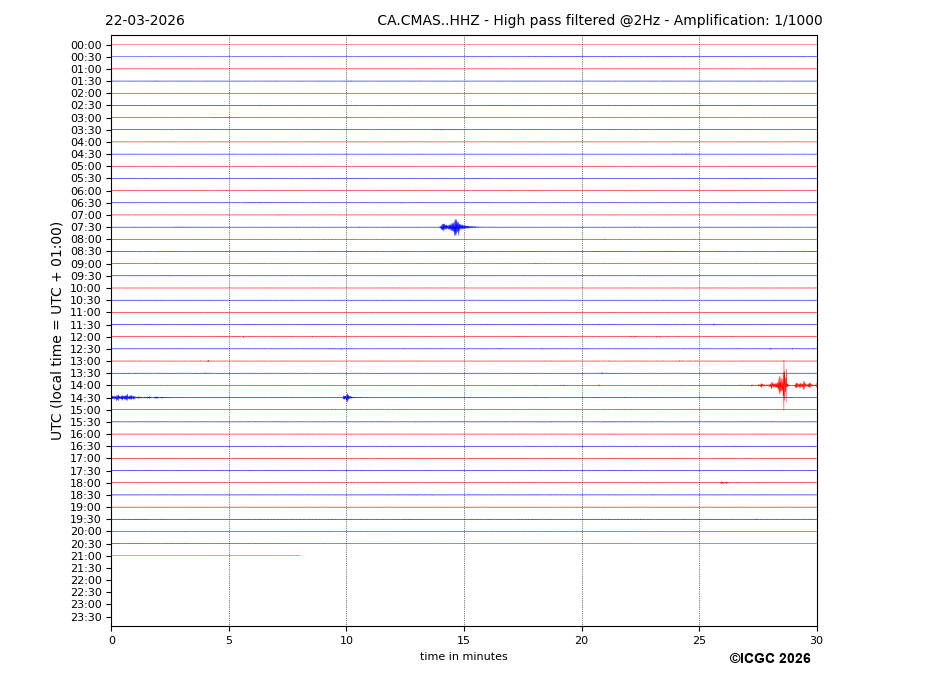927x696 pixels.
Task: Click the small blue spike at minute 10 on 14:30
Action: (x=347, y=397)
